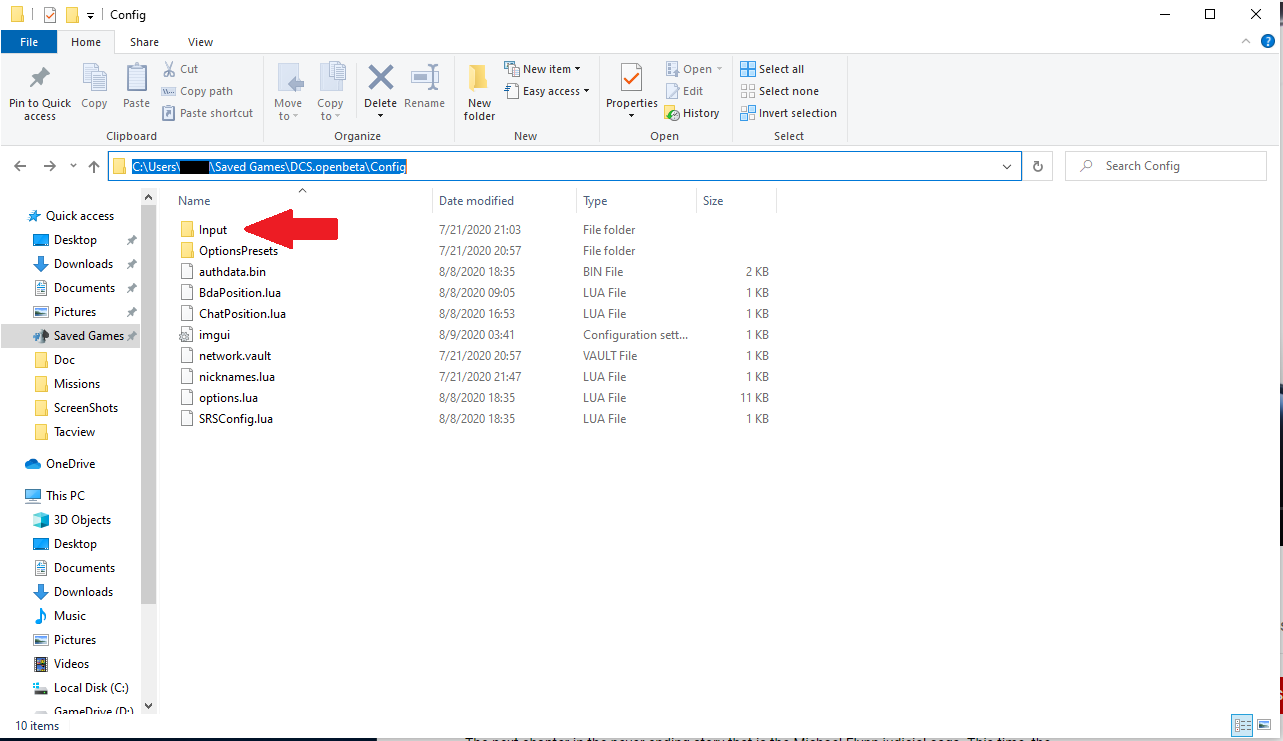Click the Copy ribbon icon
The width and height of the screenshot is (1283, 741).
pos(94,87)
